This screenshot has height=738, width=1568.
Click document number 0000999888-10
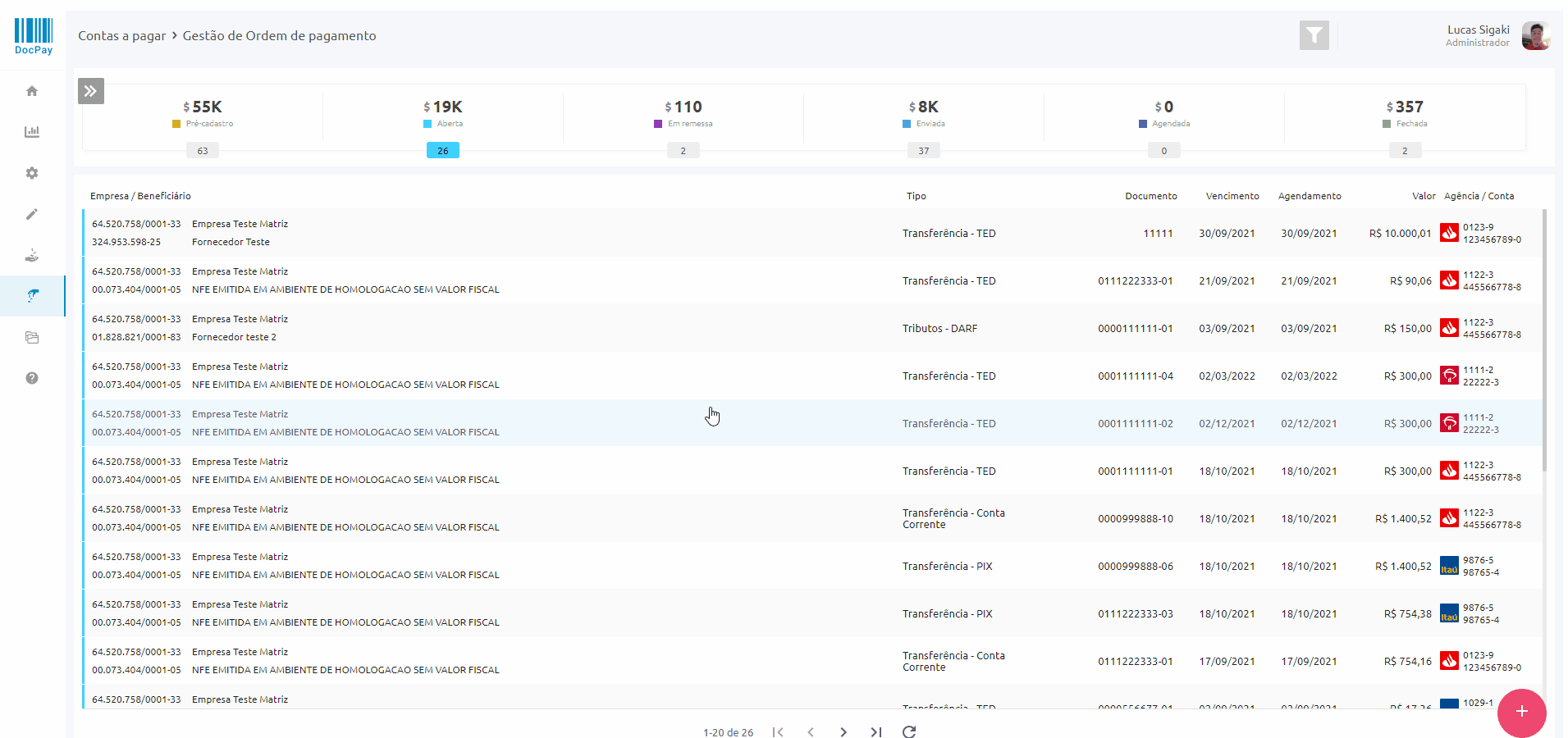pyautogui.click(x=1135, y=518)
